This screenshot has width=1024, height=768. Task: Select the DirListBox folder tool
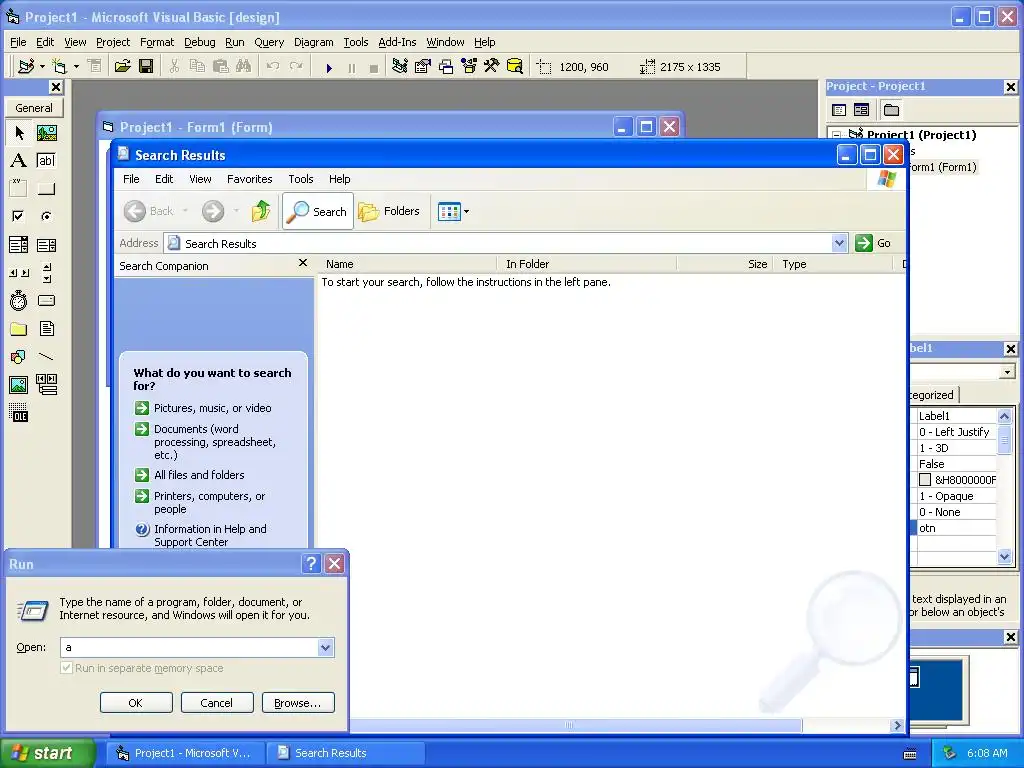coord(19,328)
